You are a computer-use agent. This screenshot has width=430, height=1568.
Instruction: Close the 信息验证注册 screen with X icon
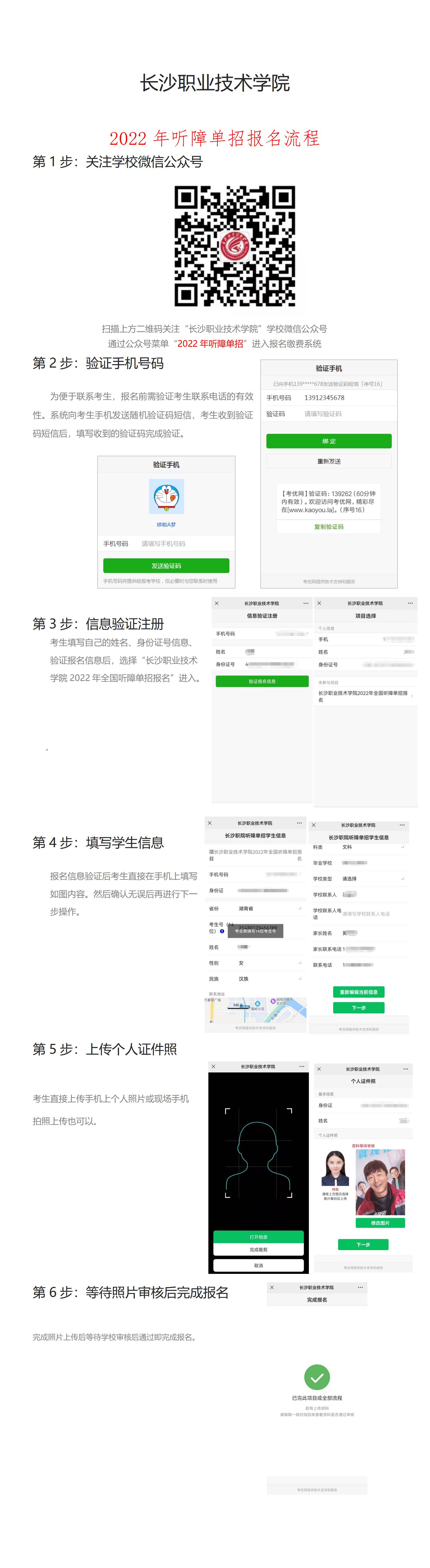pos(217,603)
